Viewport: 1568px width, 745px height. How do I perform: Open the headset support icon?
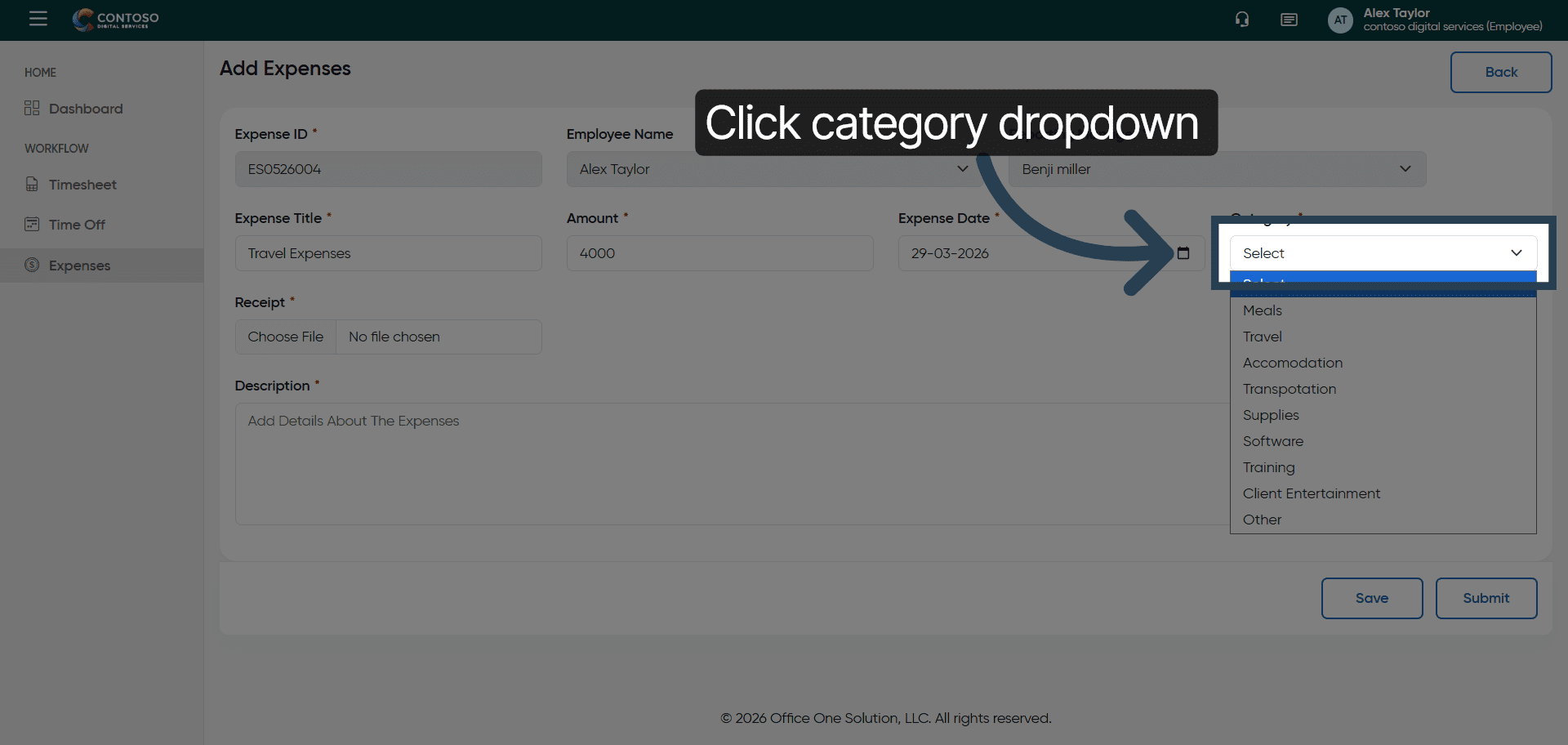(1241, 20)
